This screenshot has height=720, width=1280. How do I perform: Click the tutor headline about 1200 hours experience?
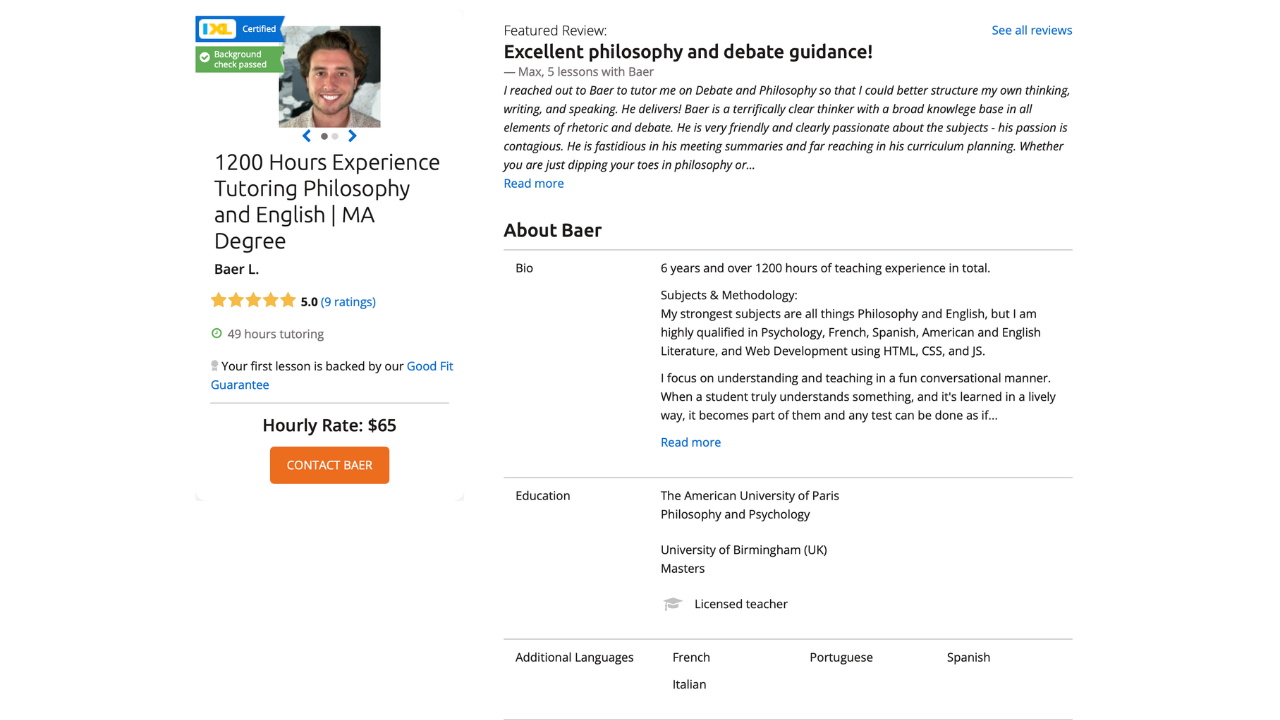tap(327, 201)
